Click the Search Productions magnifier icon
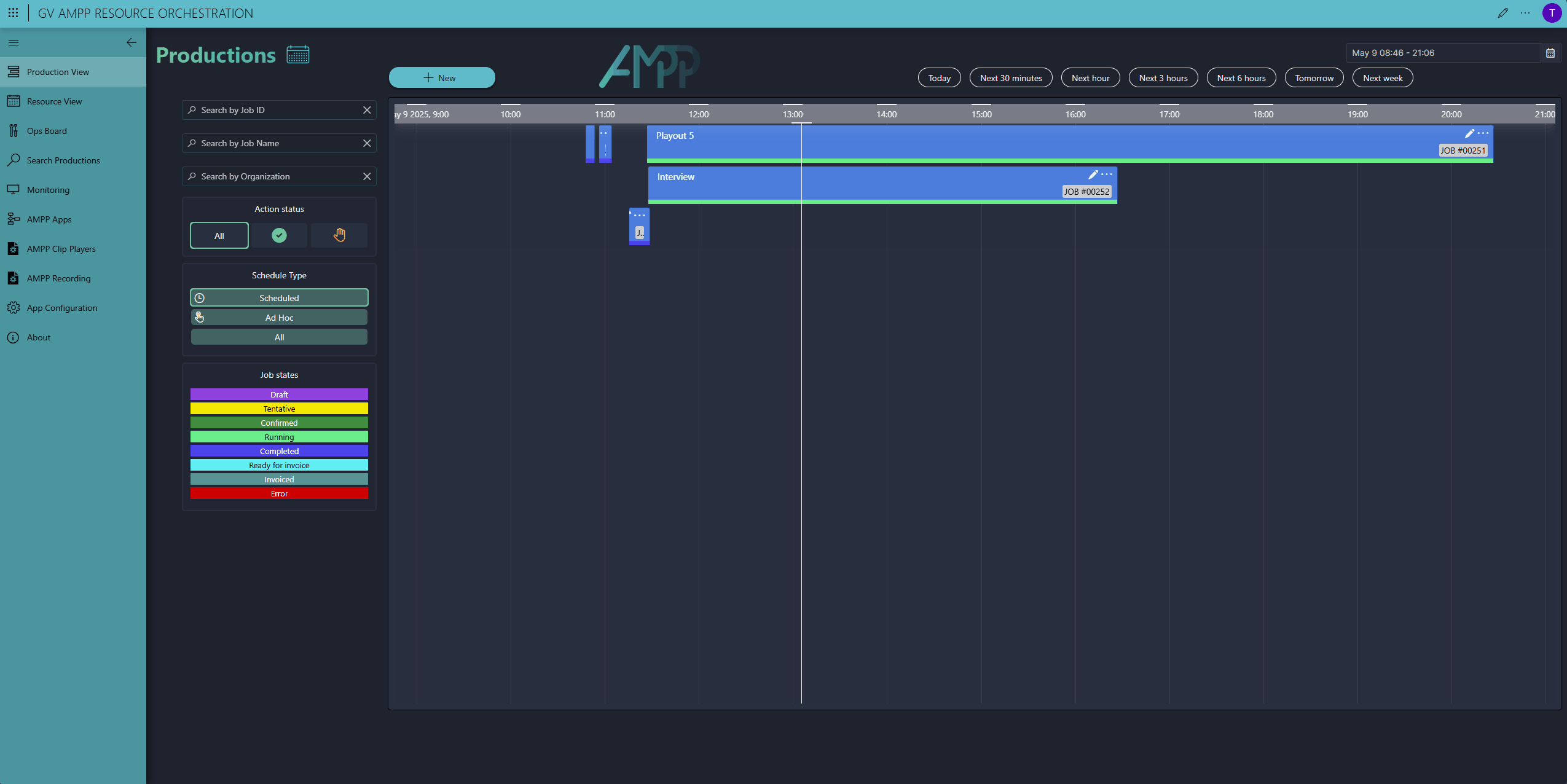This screenshot has width=1567, height=784. pyautogui.click(x=14, y=160)
